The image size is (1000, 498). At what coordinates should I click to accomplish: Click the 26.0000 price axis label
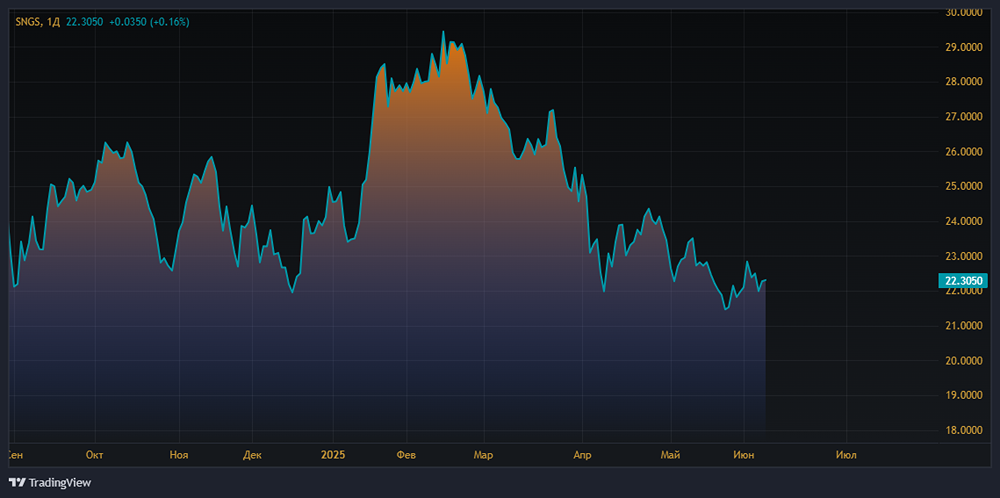coord(964,152)
